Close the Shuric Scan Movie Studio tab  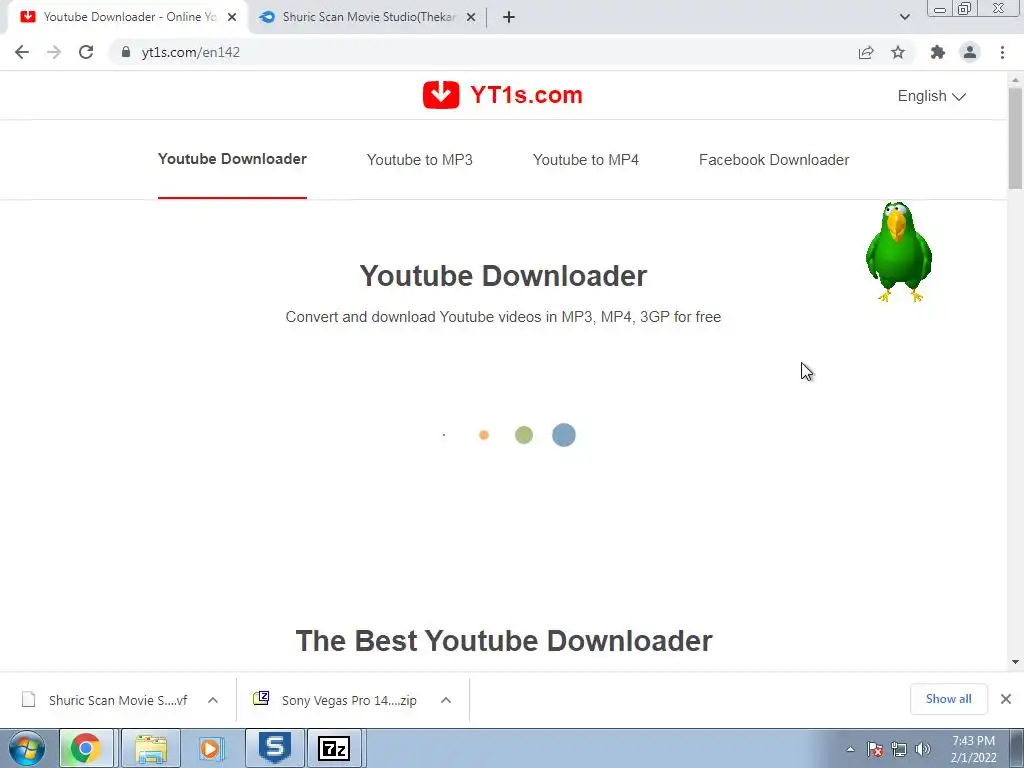470,17
